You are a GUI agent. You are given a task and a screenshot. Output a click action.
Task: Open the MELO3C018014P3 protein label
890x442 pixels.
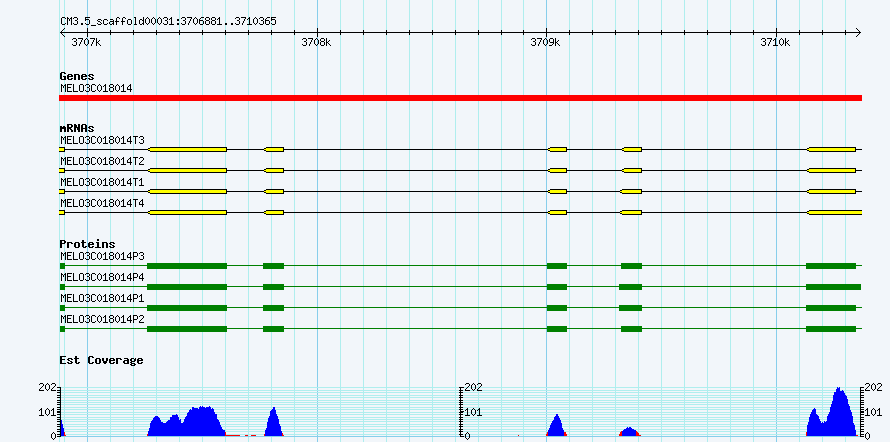pyautogui.click(x=102, y=256)
